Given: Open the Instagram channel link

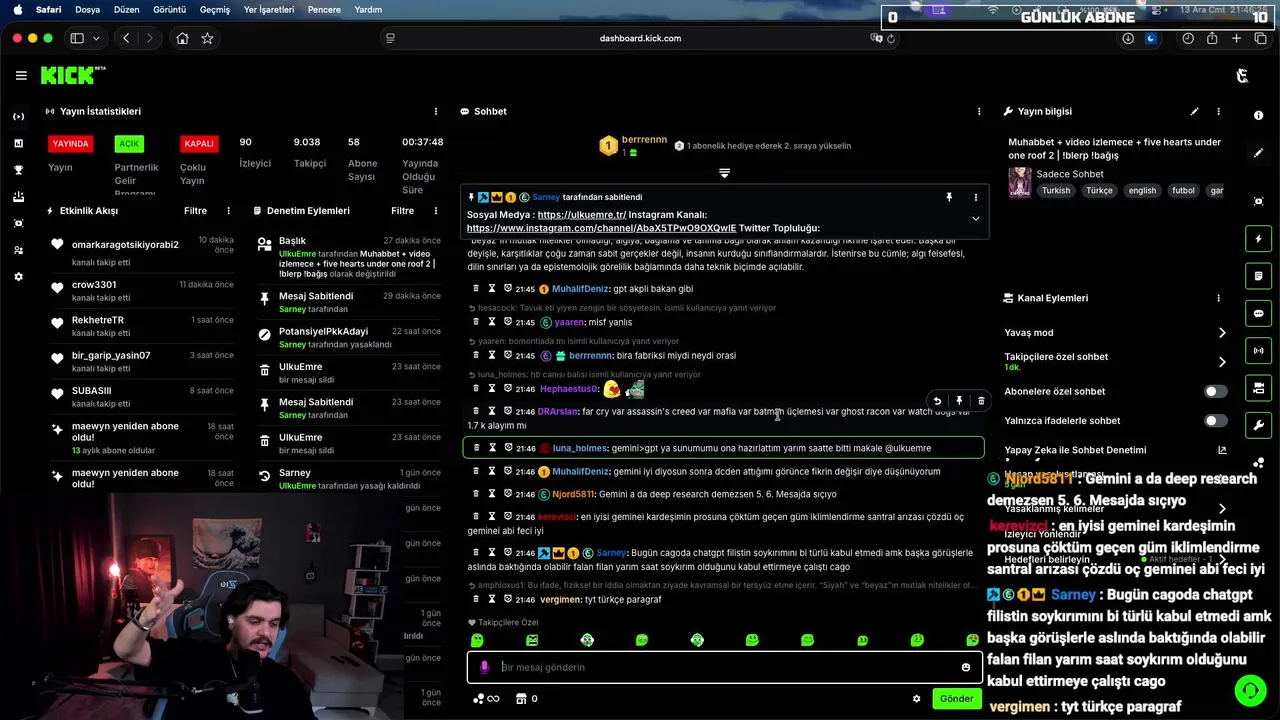Looking at the screenshot, I should pyautogui.click(x=601, y=228).
